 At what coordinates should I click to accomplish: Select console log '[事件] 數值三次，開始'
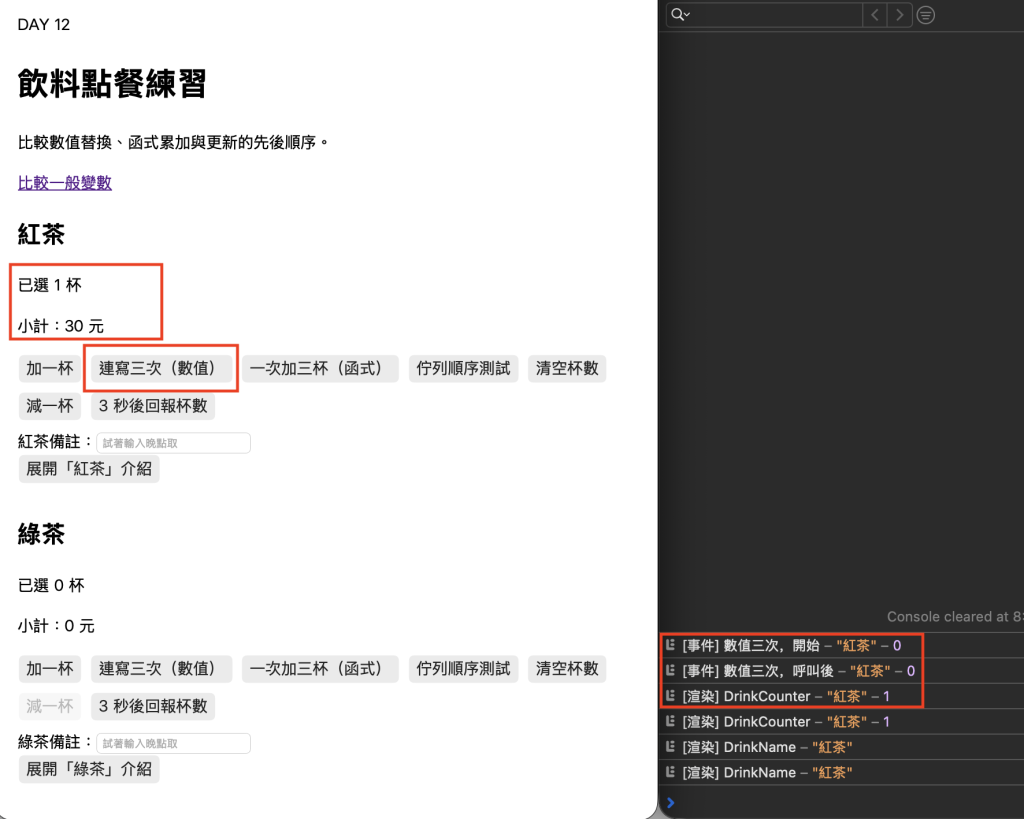click(x=841, y=645)
